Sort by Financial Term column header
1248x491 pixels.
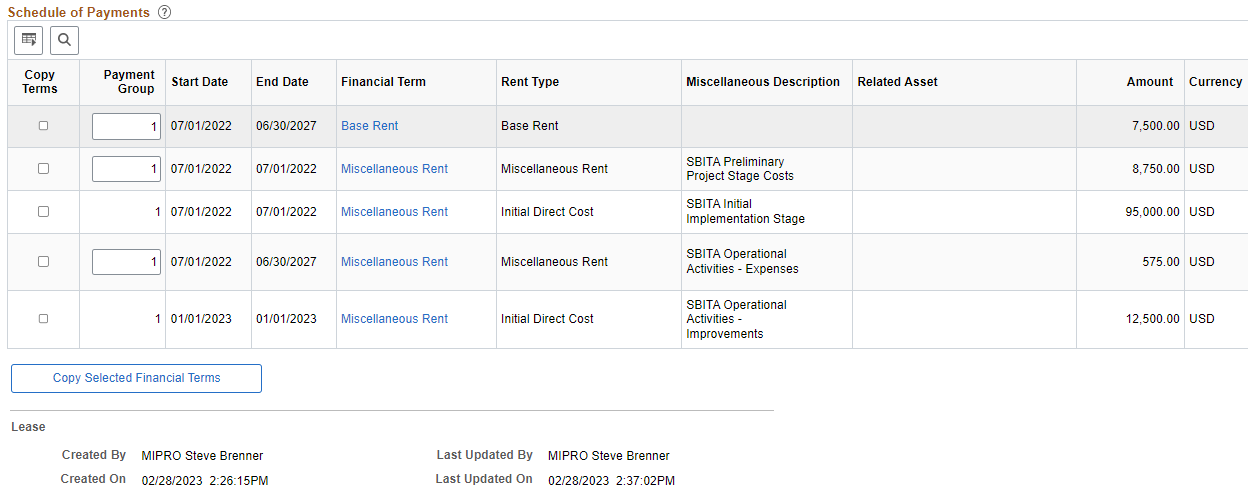click(383, 82)
